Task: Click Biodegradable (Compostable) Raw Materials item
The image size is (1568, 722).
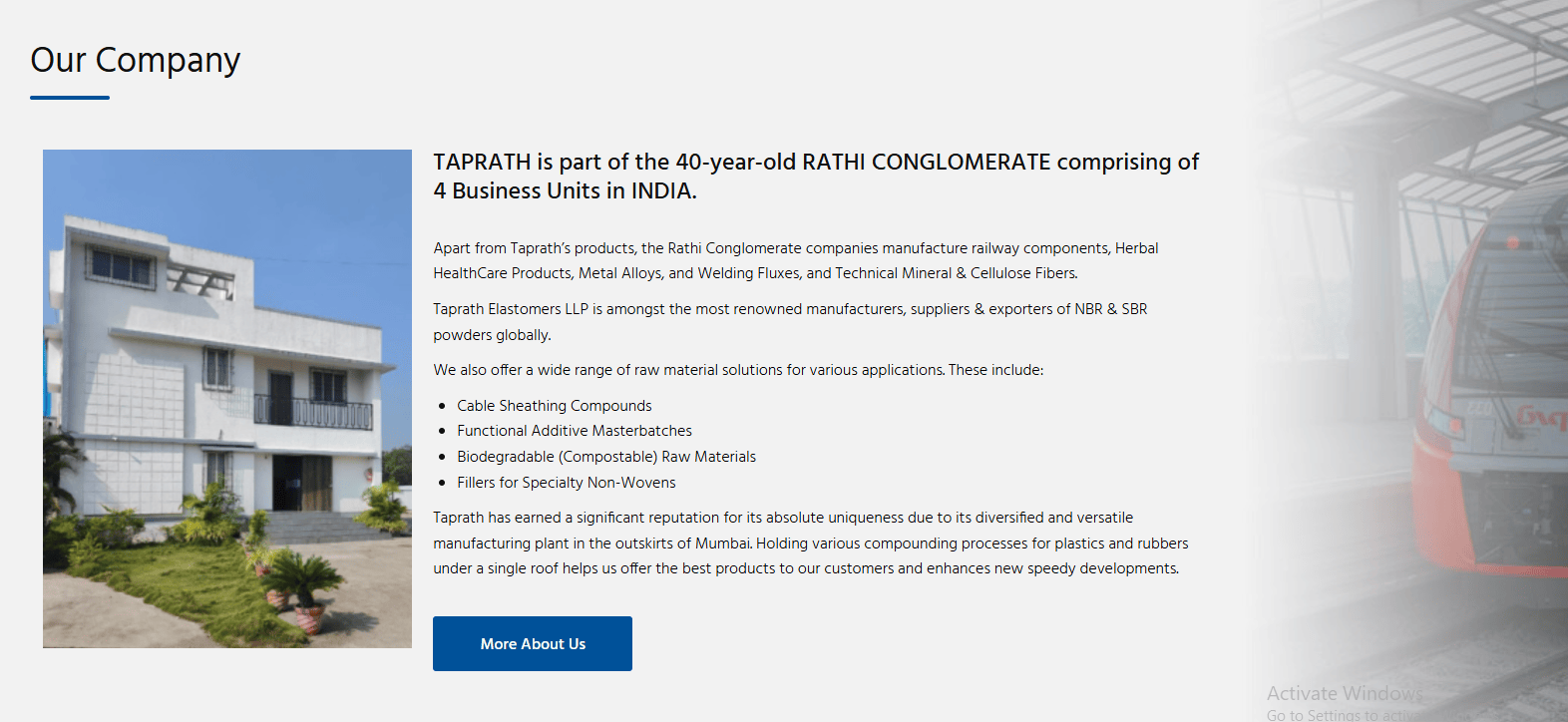Action: point(606,457)
